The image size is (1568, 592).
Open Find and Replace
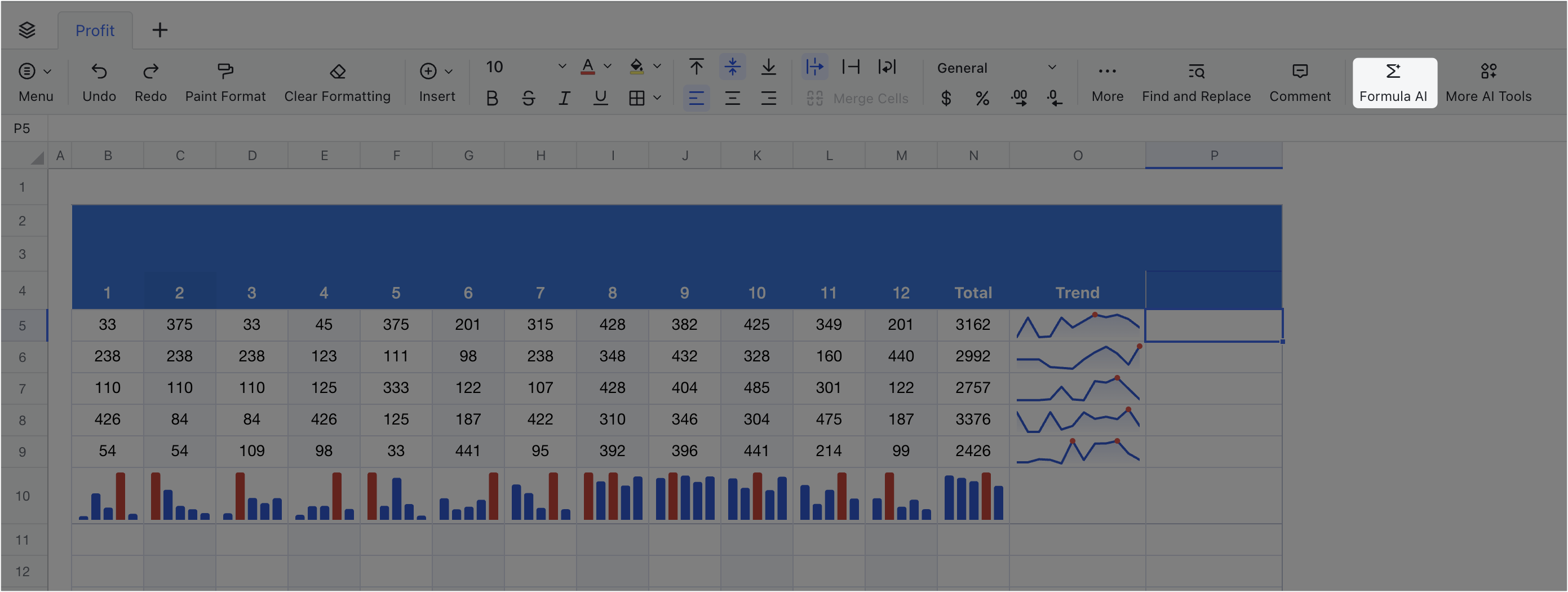click(x=1195, y=82)
